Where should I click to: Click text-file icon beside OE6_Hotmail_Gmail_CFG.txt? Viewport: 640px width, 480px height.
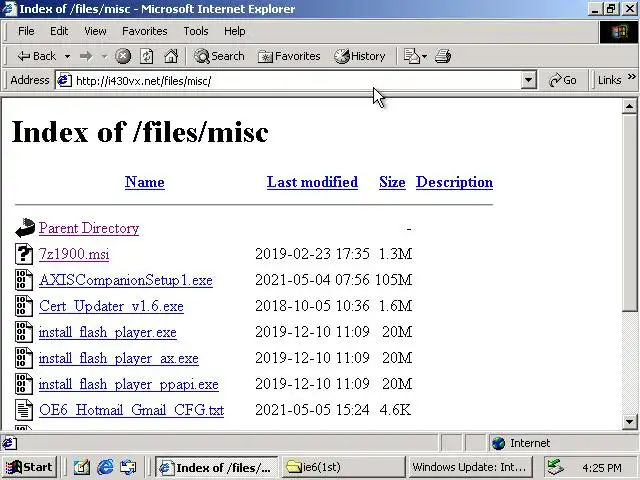coord(24,410)
